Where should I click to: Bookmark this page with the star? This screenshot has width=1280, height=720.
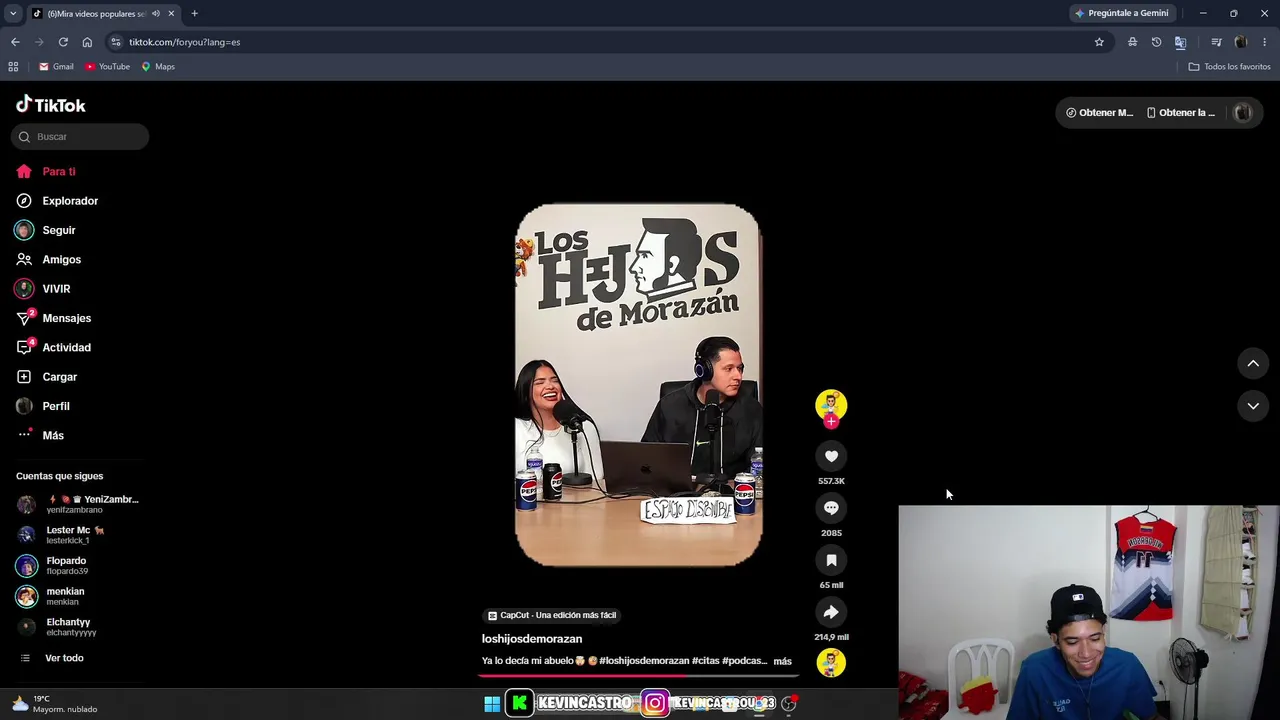[x=1099, y=42]
